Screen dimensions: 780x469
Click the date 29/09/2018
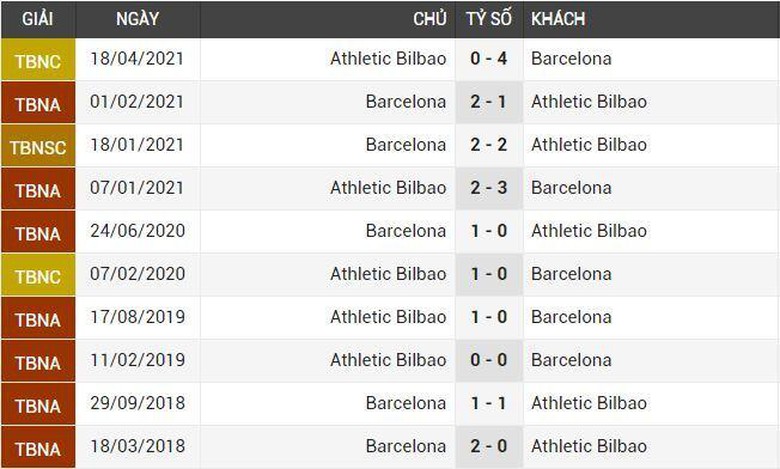pos(136,403)
